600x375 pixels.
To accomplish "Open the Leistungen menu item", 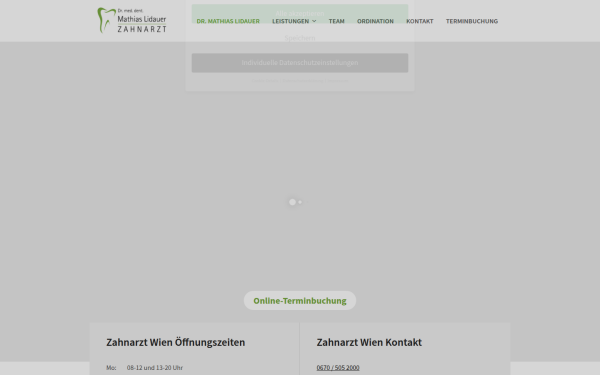I will click(x=290, y=21).
